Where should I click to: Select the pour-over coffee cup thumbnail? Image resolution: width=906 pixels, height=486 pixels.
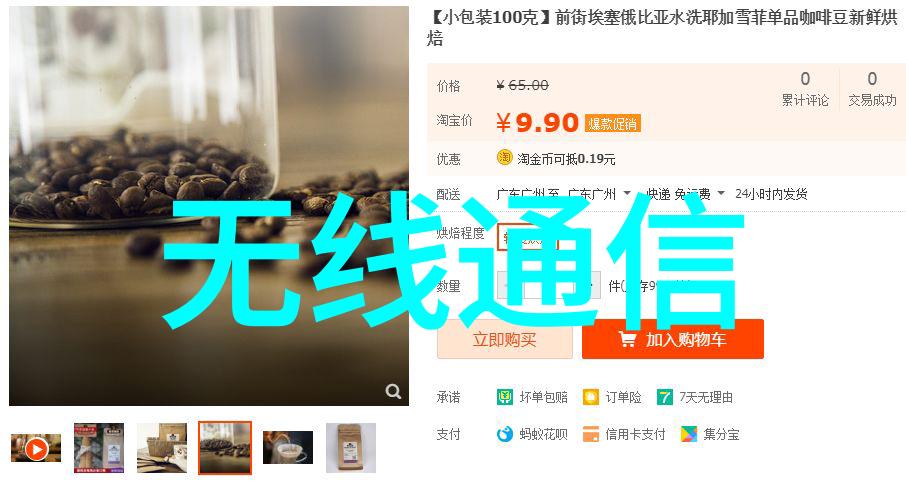288,448
